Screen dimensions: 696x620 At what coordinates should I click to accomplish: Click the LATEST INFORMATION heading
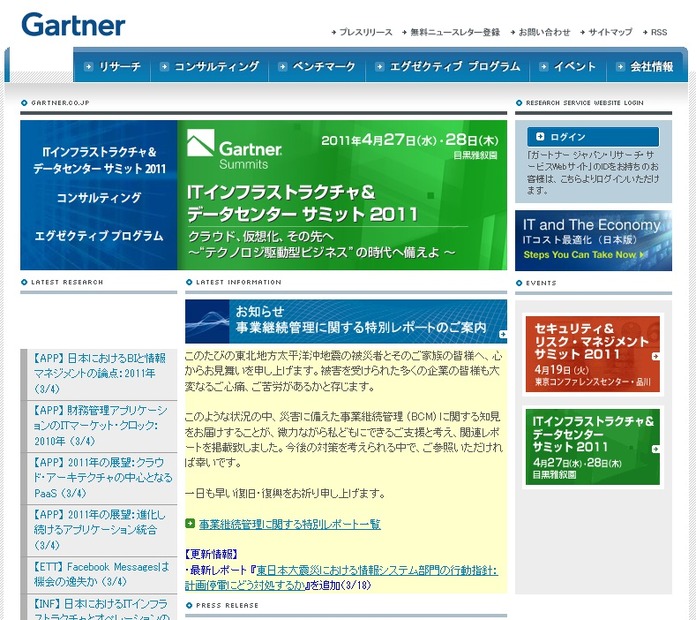tap(239, 282)
